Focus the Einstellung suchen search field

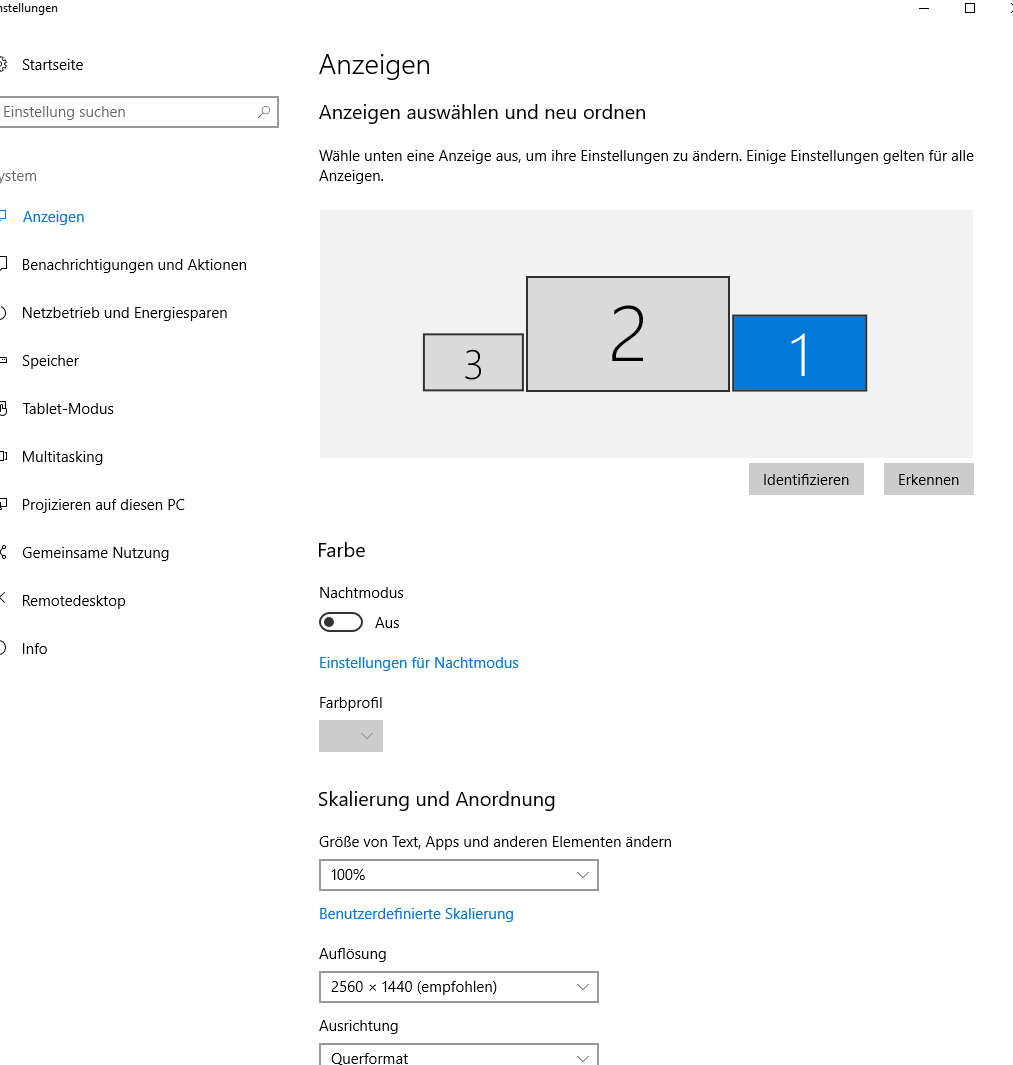[x=139, y=112]
